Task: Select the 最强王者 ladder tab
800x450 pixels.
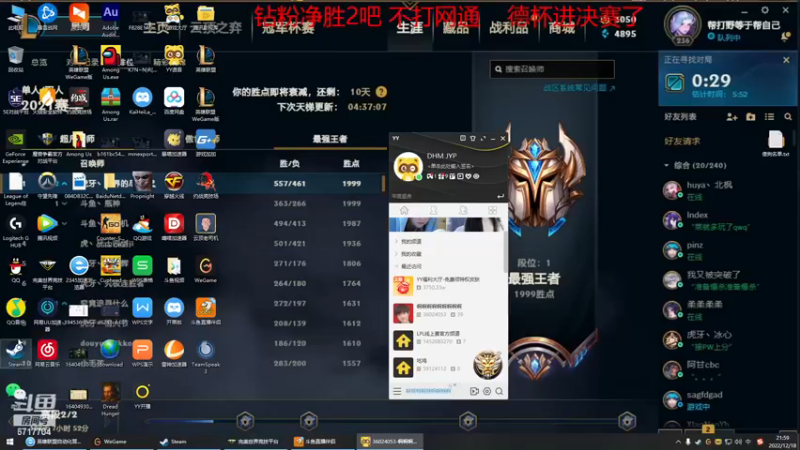Action: click(330, 139)
